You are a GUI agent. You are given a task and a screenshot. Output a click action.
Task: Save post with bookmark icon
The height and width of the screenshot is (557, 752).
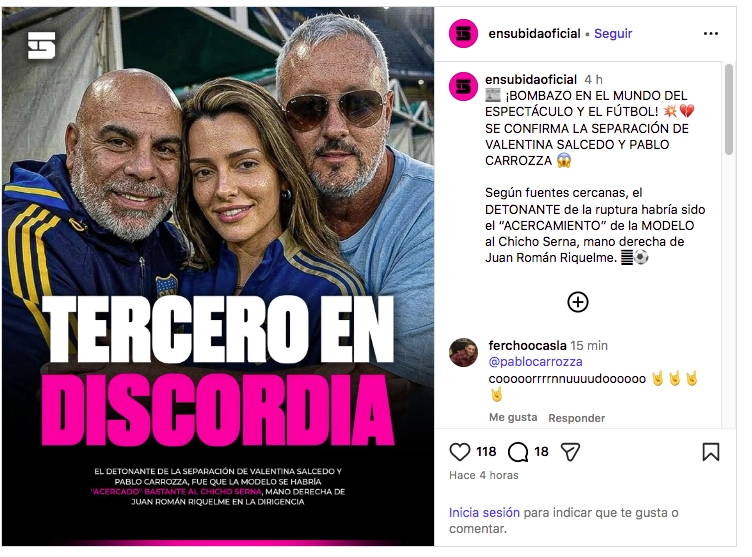tap(711, 452)
